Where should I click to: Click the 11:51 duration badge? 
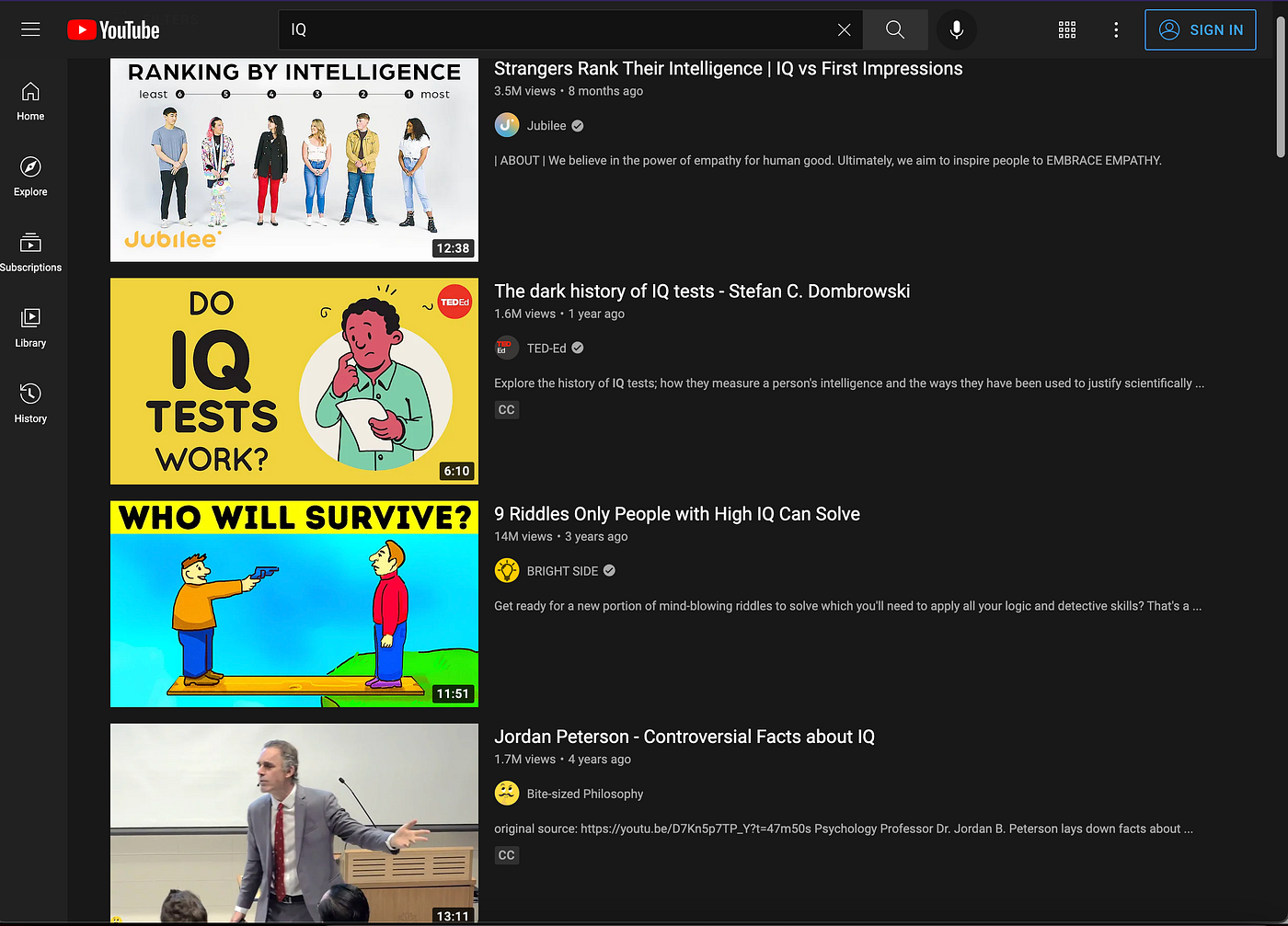[x=453, y=693]
